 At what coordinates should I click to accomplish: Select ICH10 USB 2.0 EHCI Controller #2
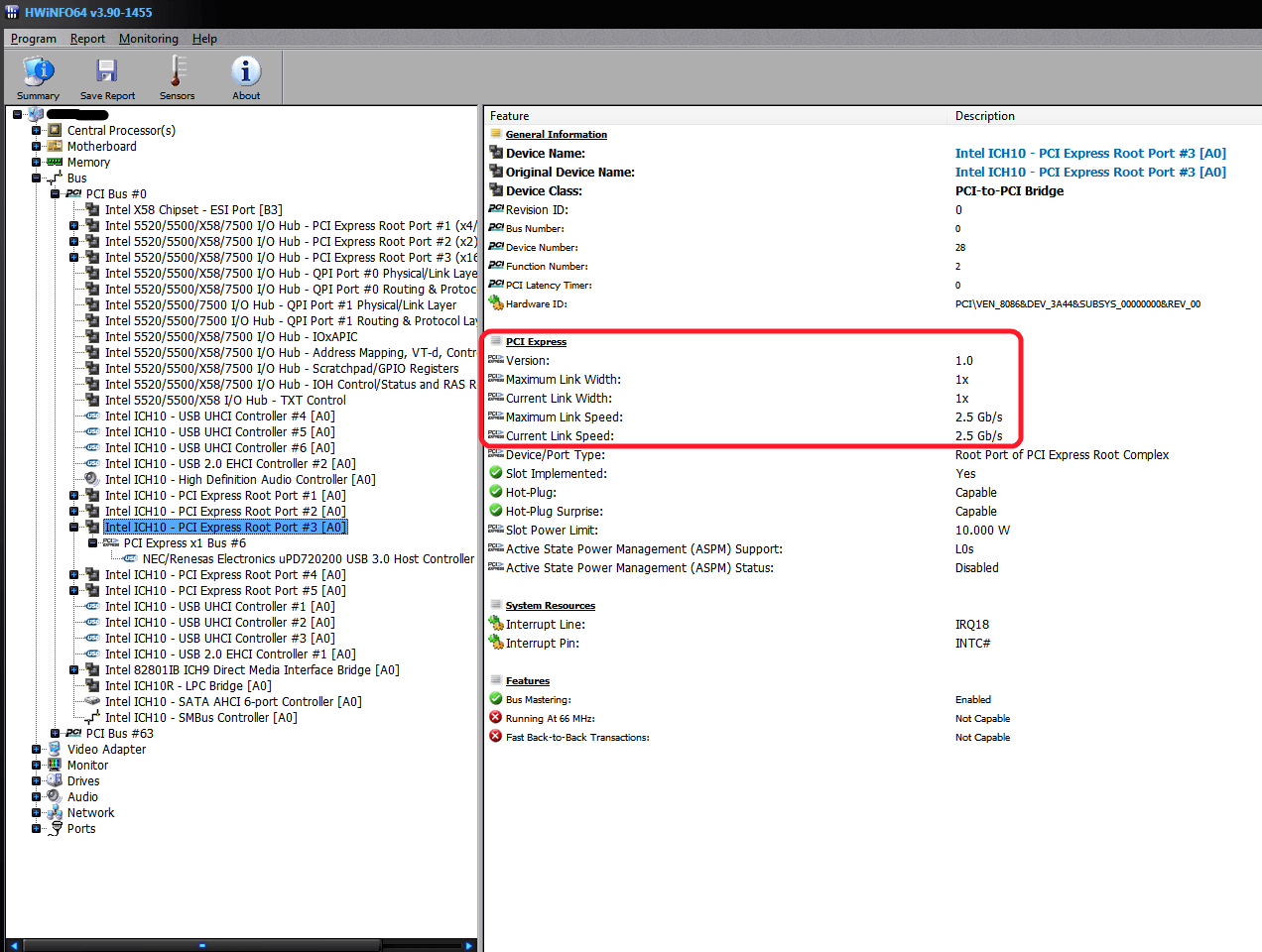point(230,463)
